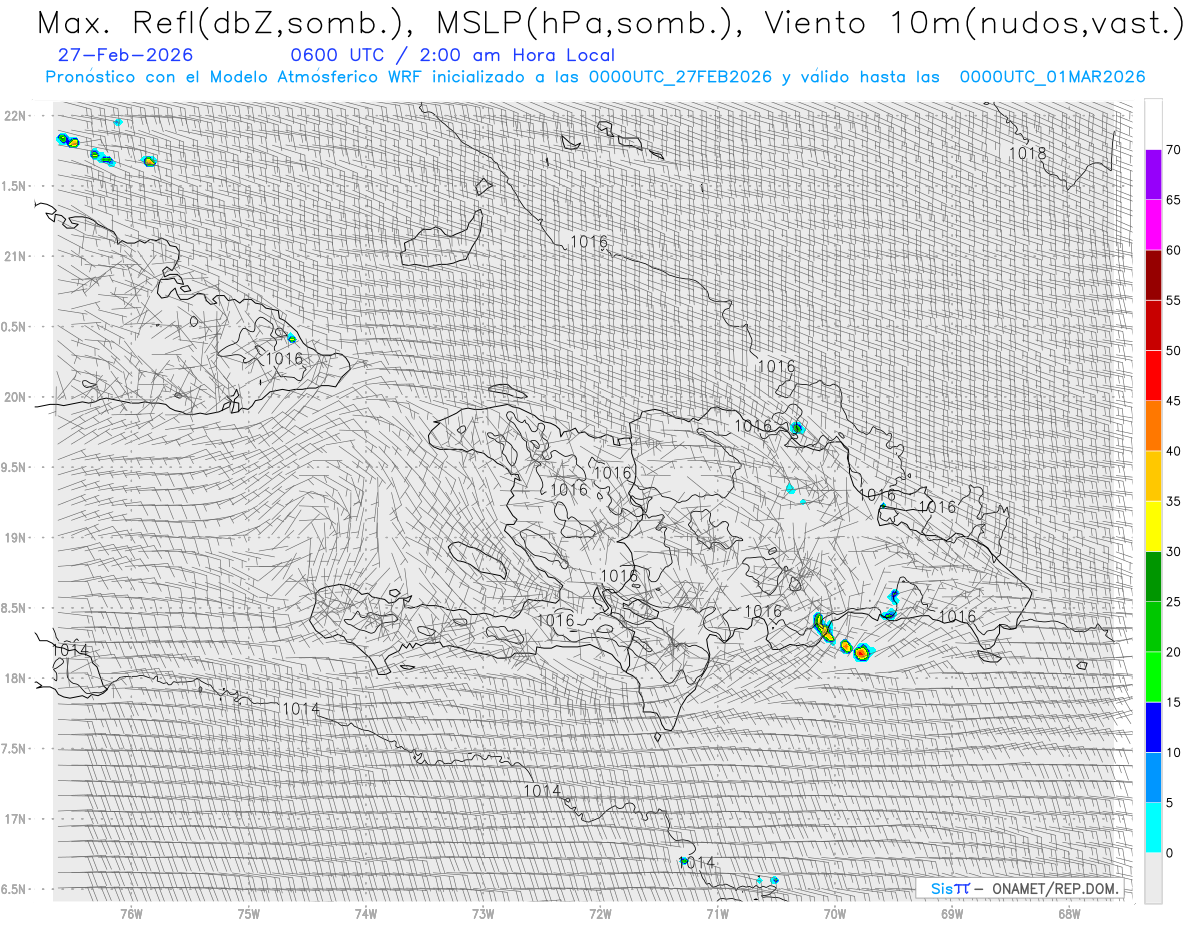
Task: Select the colorbar tick label 50
Action: 1174,351
